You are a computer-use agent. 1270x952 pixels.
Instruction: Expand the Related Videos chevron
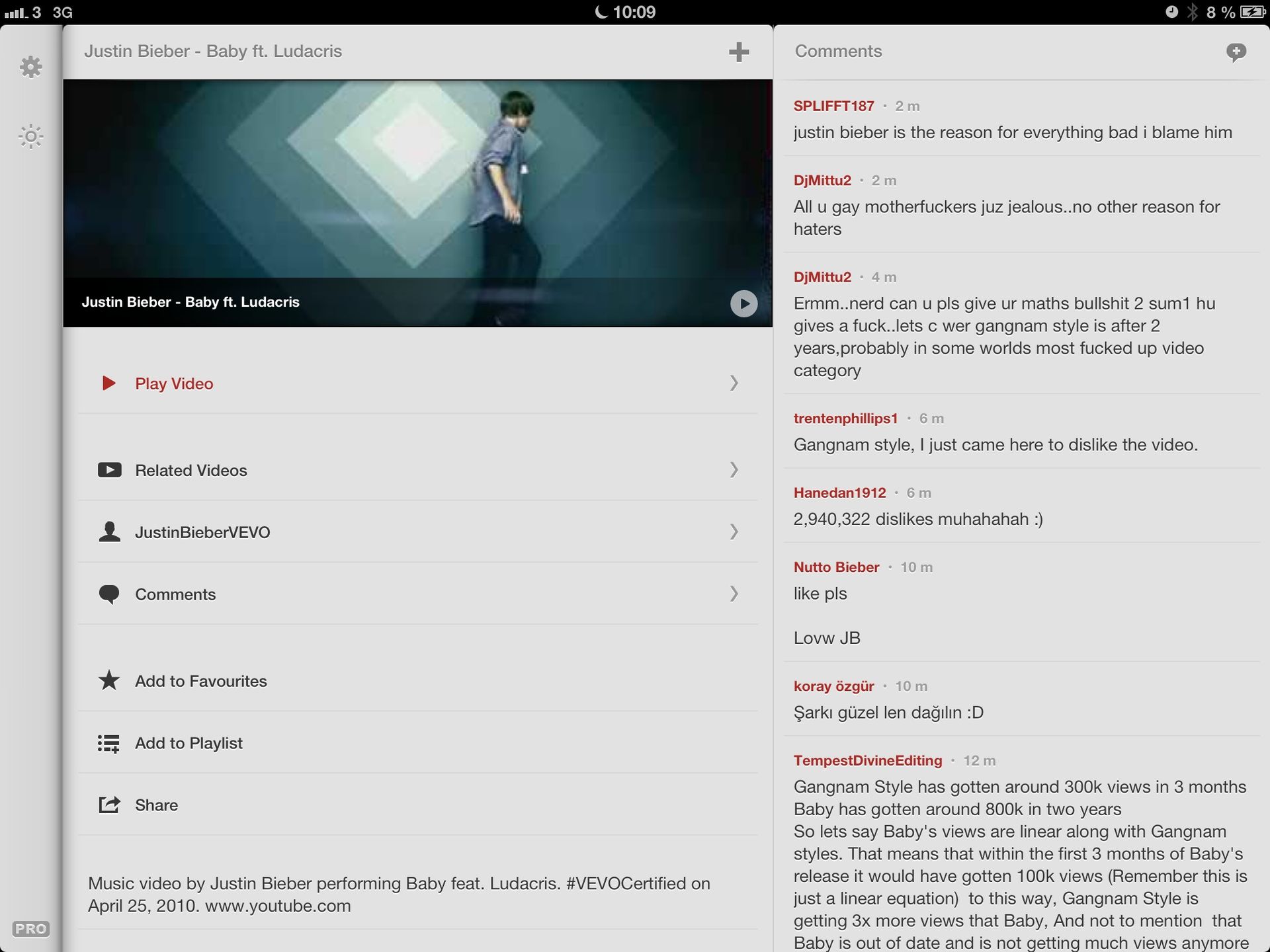734,469
